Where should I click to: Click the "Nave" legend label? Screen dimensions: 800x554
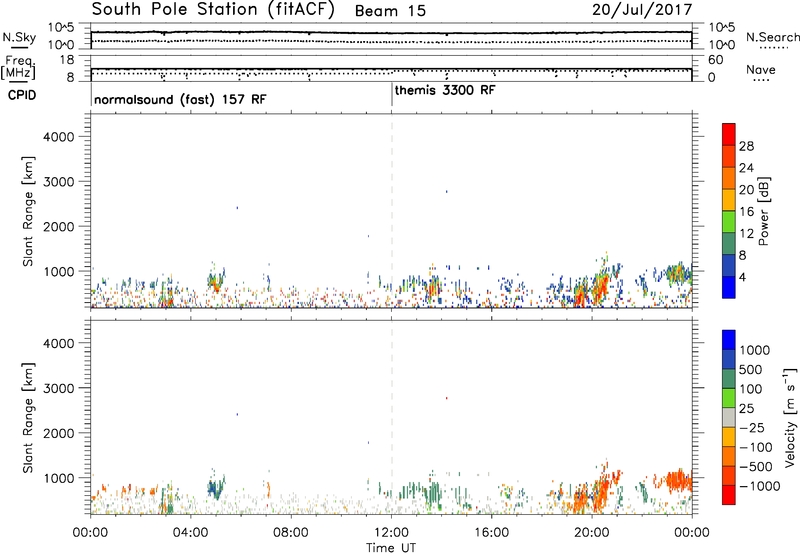pyautogui.click(x=761, y=70)
